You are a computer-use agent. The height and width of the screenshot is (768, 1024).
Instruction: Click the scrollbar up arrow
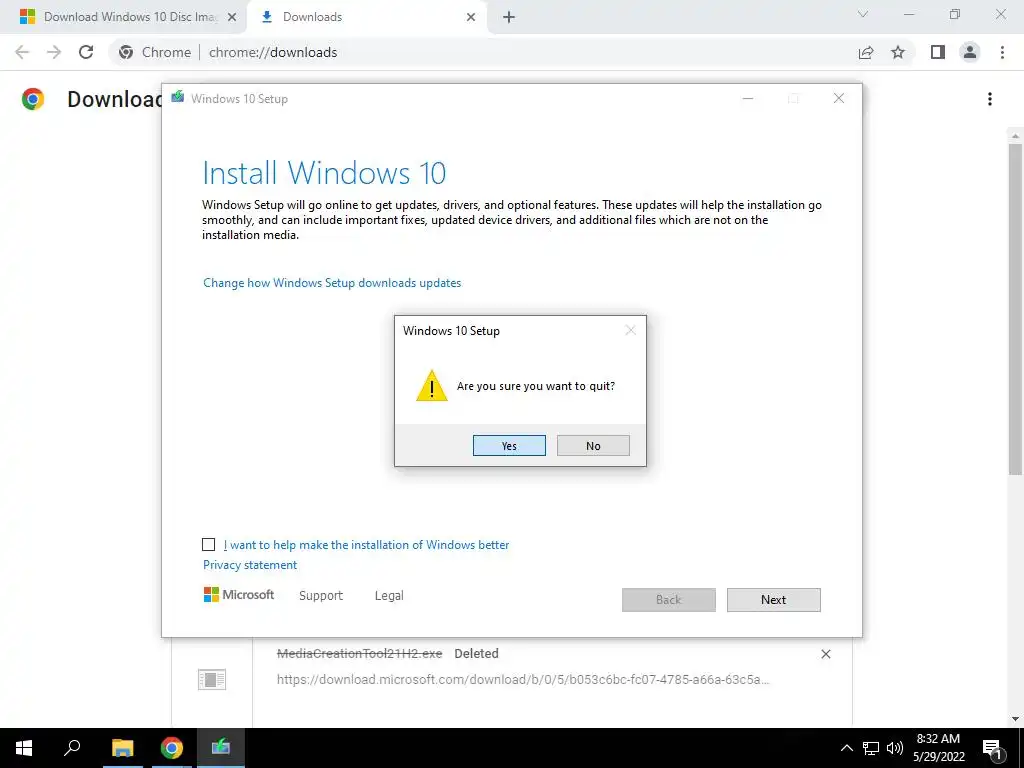coord(1015,135)
